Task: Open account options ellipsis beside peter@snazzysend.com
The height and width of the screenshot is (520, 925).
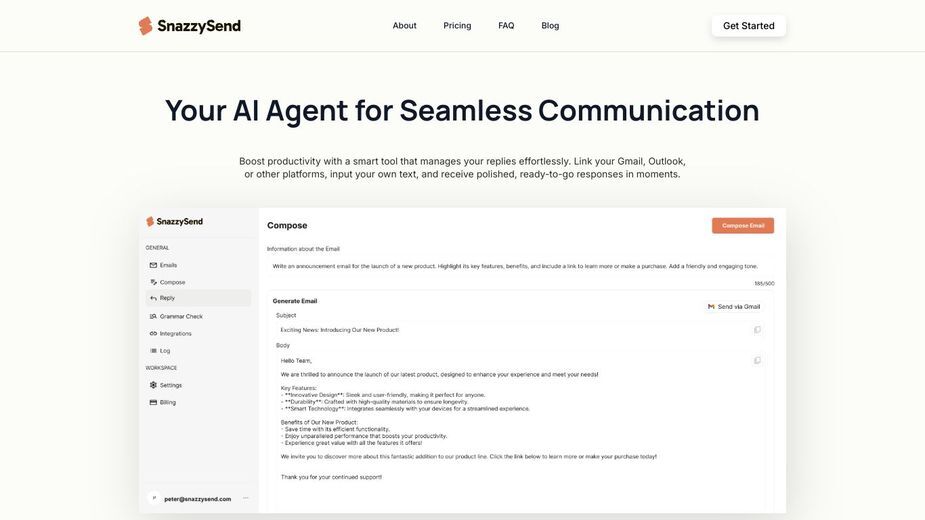Action: pyautogui.click(x=246, y=498)
